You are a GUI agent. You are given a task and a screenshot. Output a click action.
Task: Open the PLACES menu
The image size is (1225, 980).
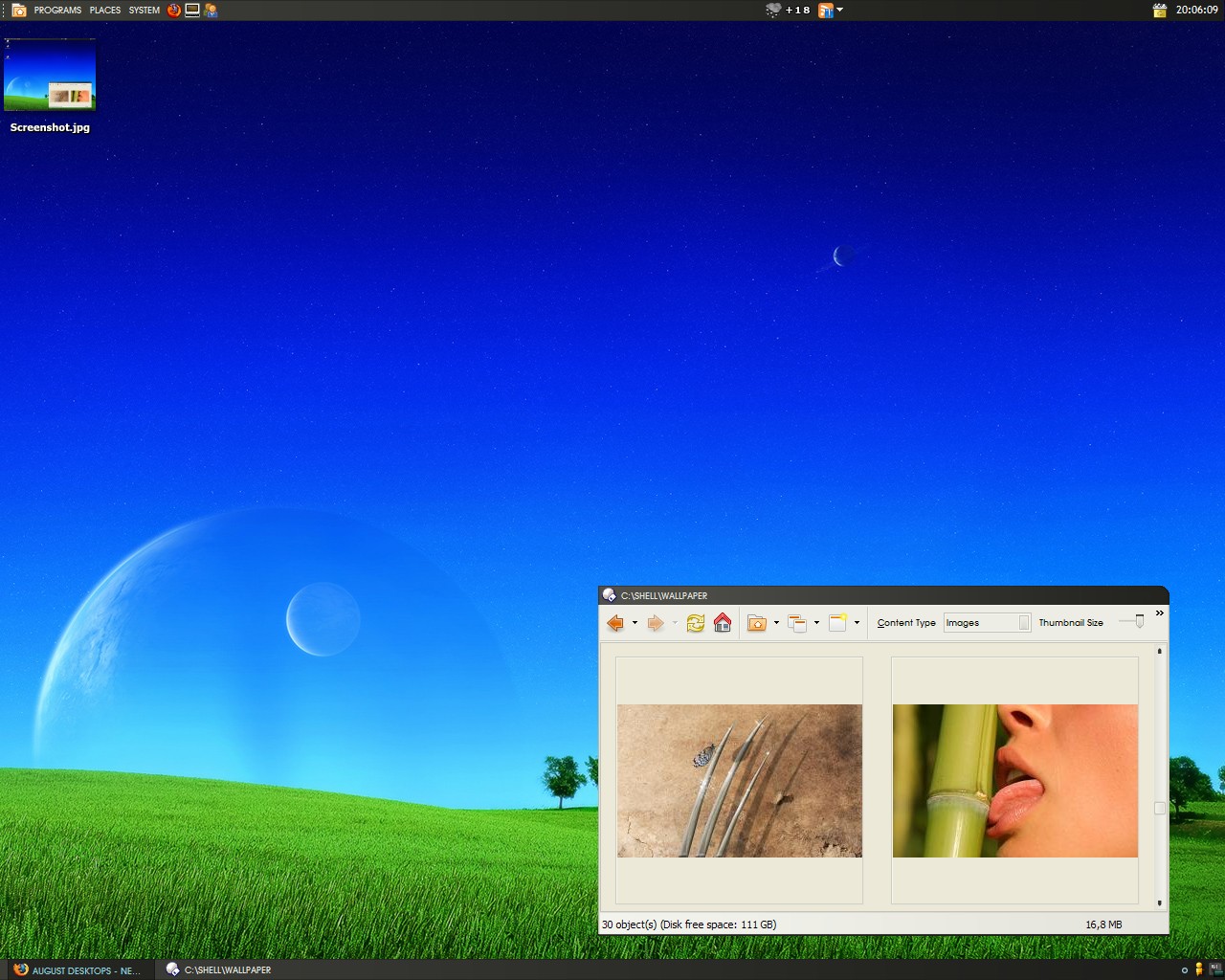point(105,10)
